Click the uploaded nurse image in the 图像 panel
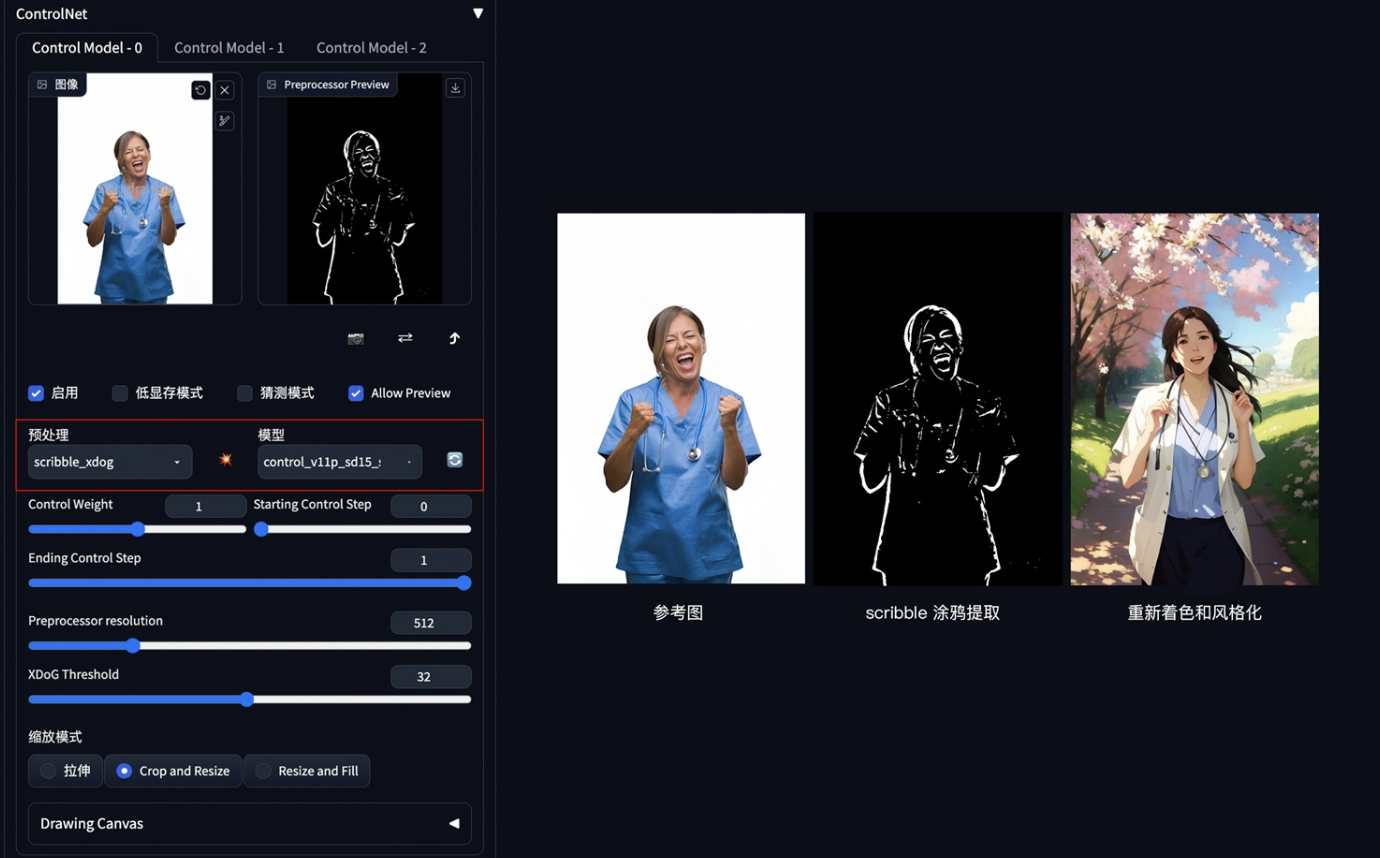The image size is (1380, 858). point(135,188)
